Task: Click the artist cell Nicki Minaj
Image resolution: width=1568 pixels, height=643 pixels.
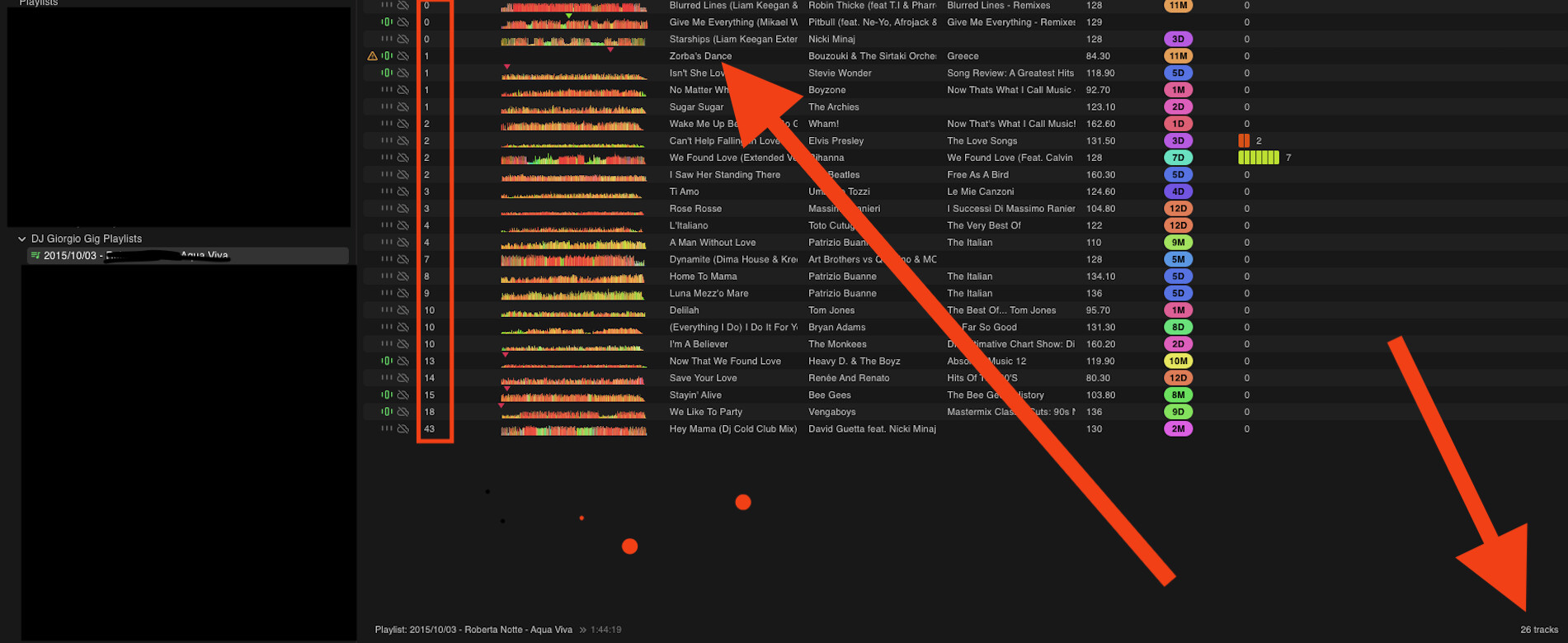Action: (x=831, y=39)
